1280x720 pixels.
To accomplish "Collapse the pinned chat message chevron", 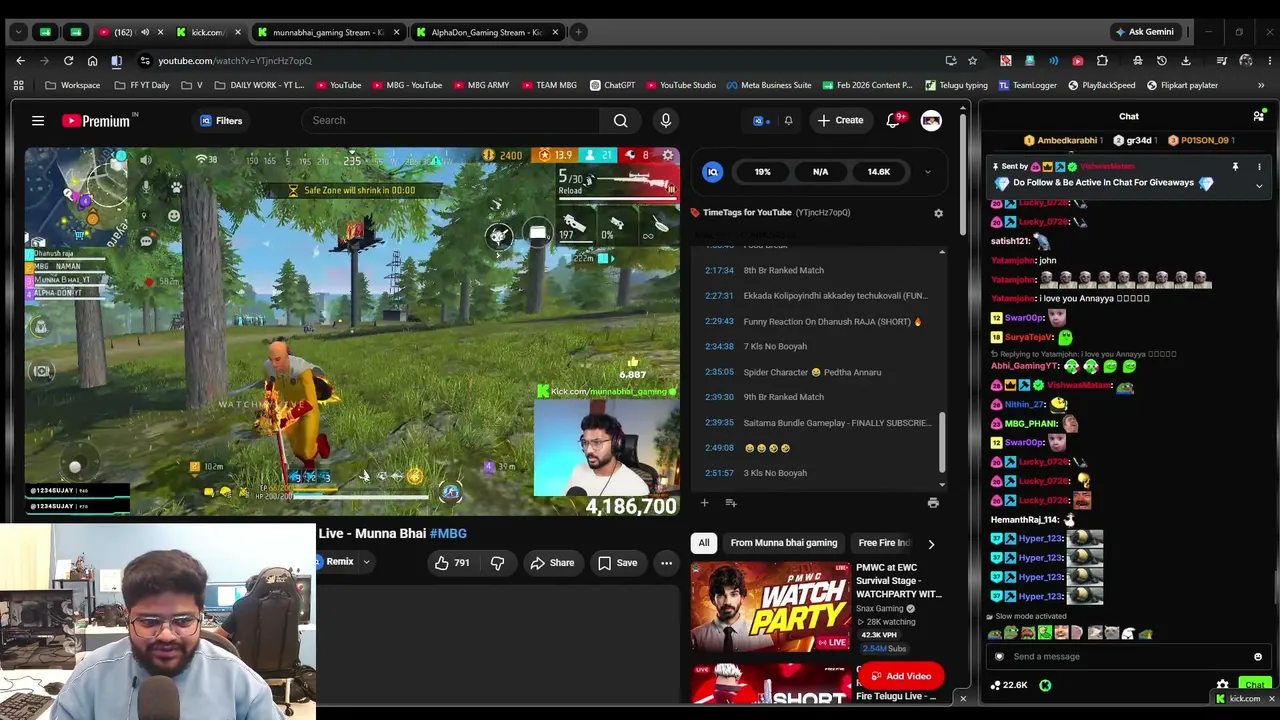I will coord(1259,186).
